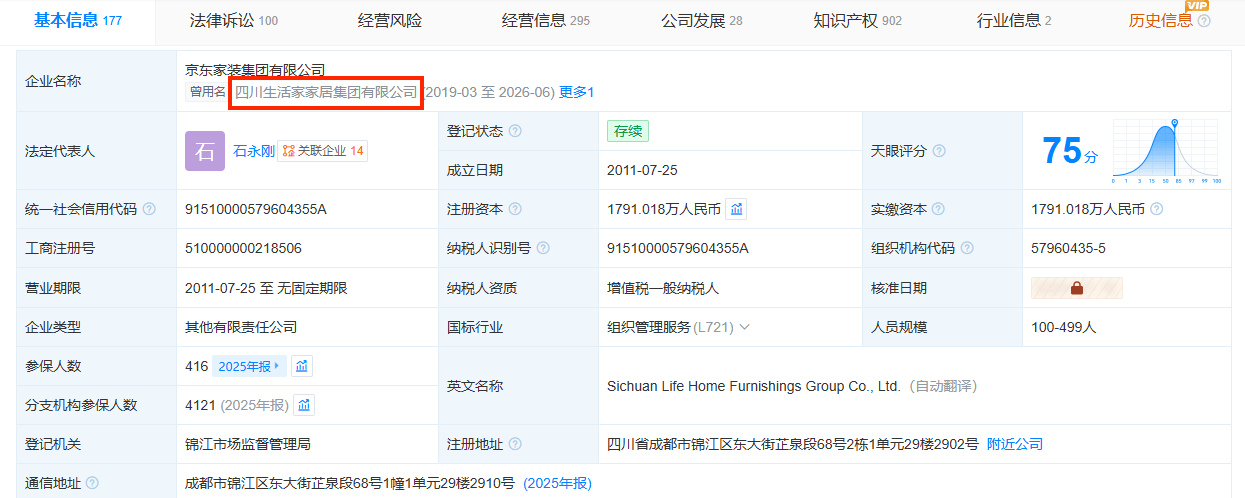
Task: Switch to 法律诉讼 tab
Action: click(234, 20)
